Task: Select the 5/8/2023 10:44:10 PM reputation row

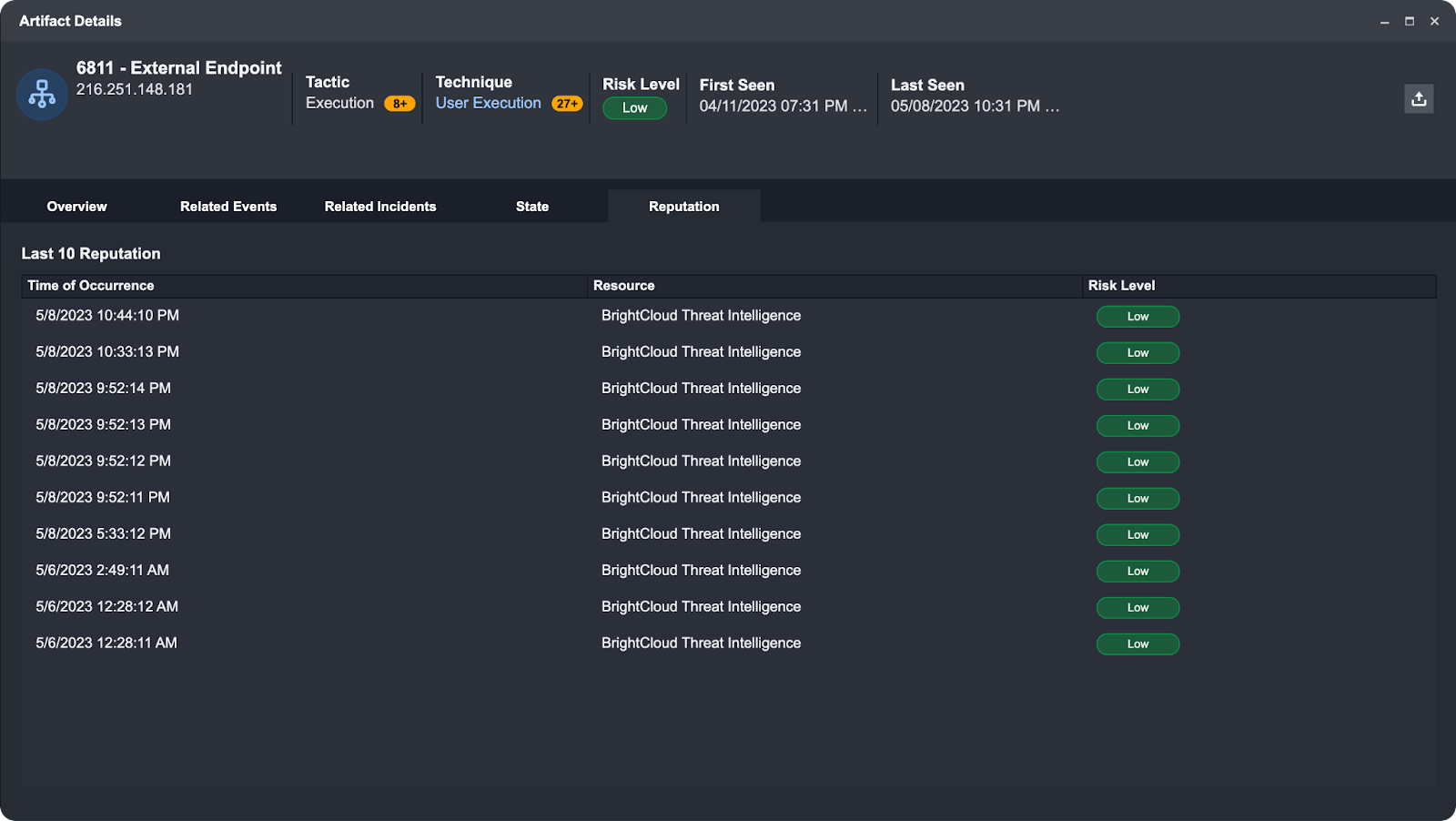Action: (107, 316)
